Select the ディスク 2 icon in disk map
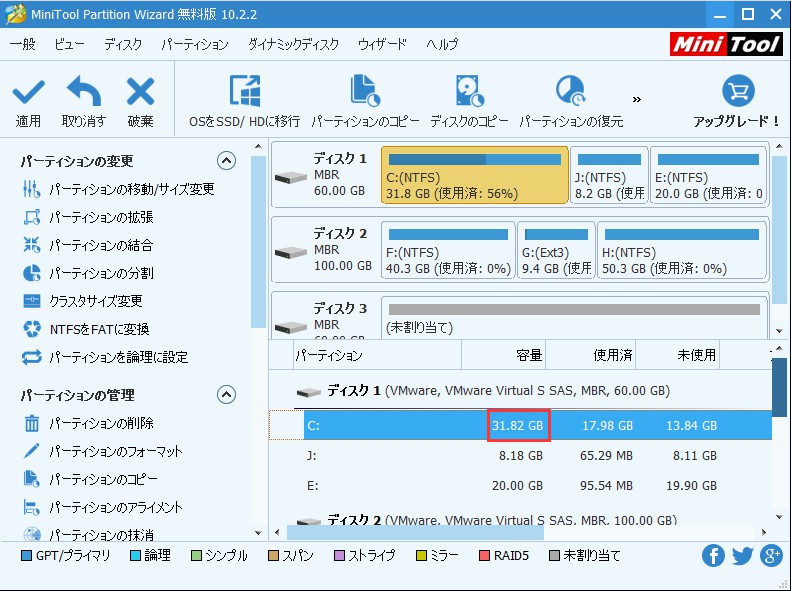 coord(291,252)
